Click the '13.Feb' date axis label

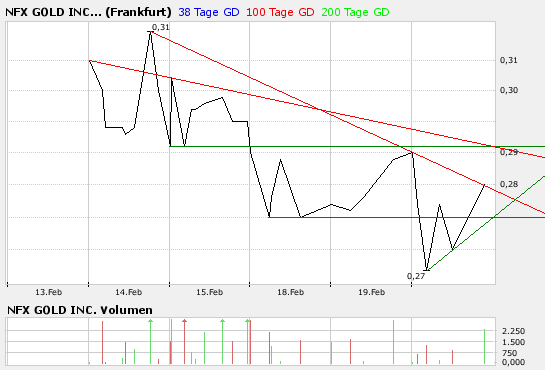[x=48, y=292]
